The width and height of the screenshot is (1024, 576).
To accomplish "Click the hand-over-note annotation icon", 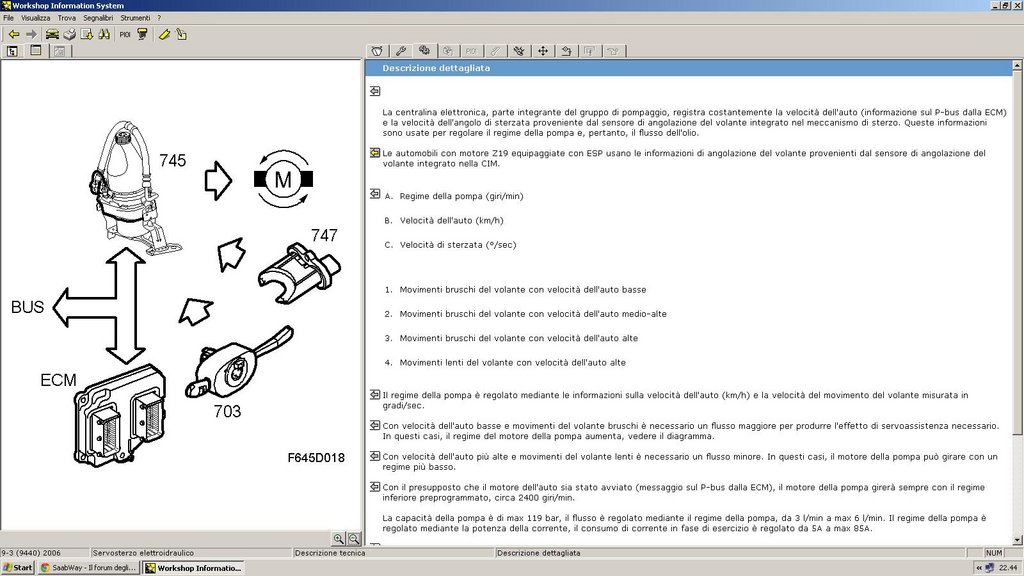I will (181, 34).
